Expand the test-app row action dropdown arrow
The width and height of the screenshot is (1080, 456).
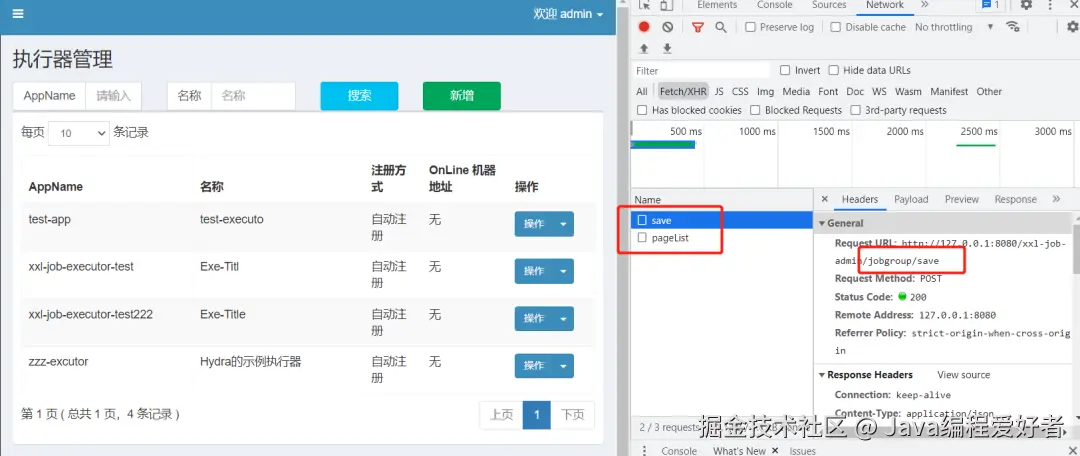(563, 224)
